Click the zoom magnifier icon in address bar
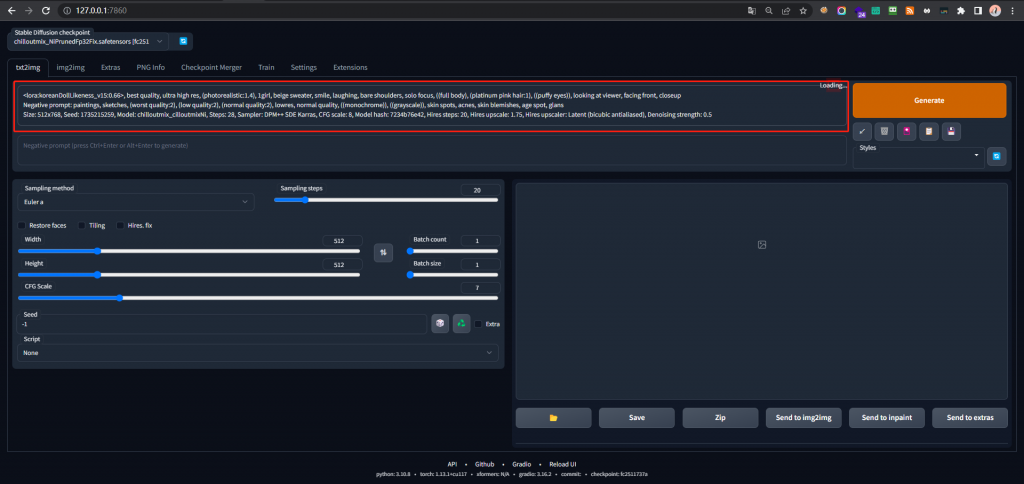Viewport: 1024px width, 484px height. tap(769, 10)
